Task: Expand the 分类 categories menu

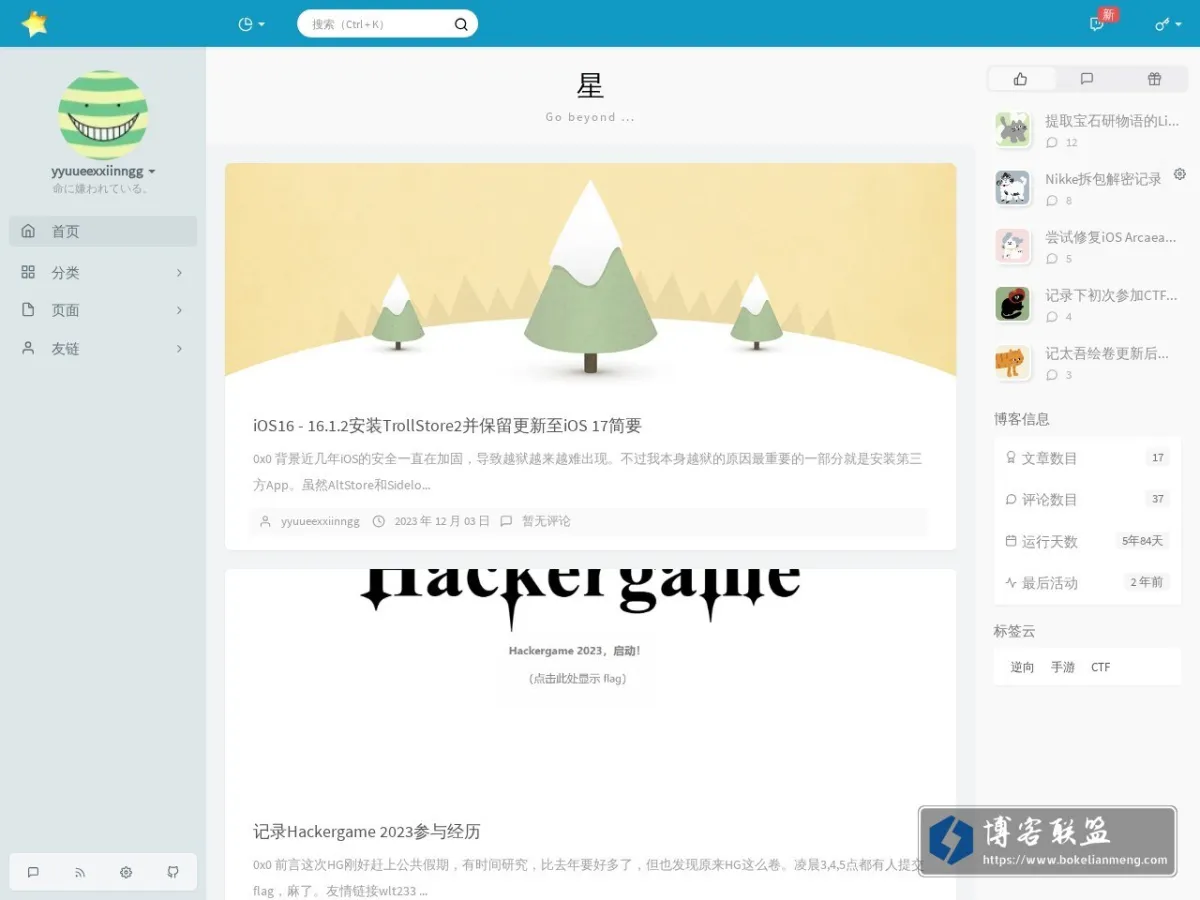Action: pyautogui.click(x=103, y=272)
